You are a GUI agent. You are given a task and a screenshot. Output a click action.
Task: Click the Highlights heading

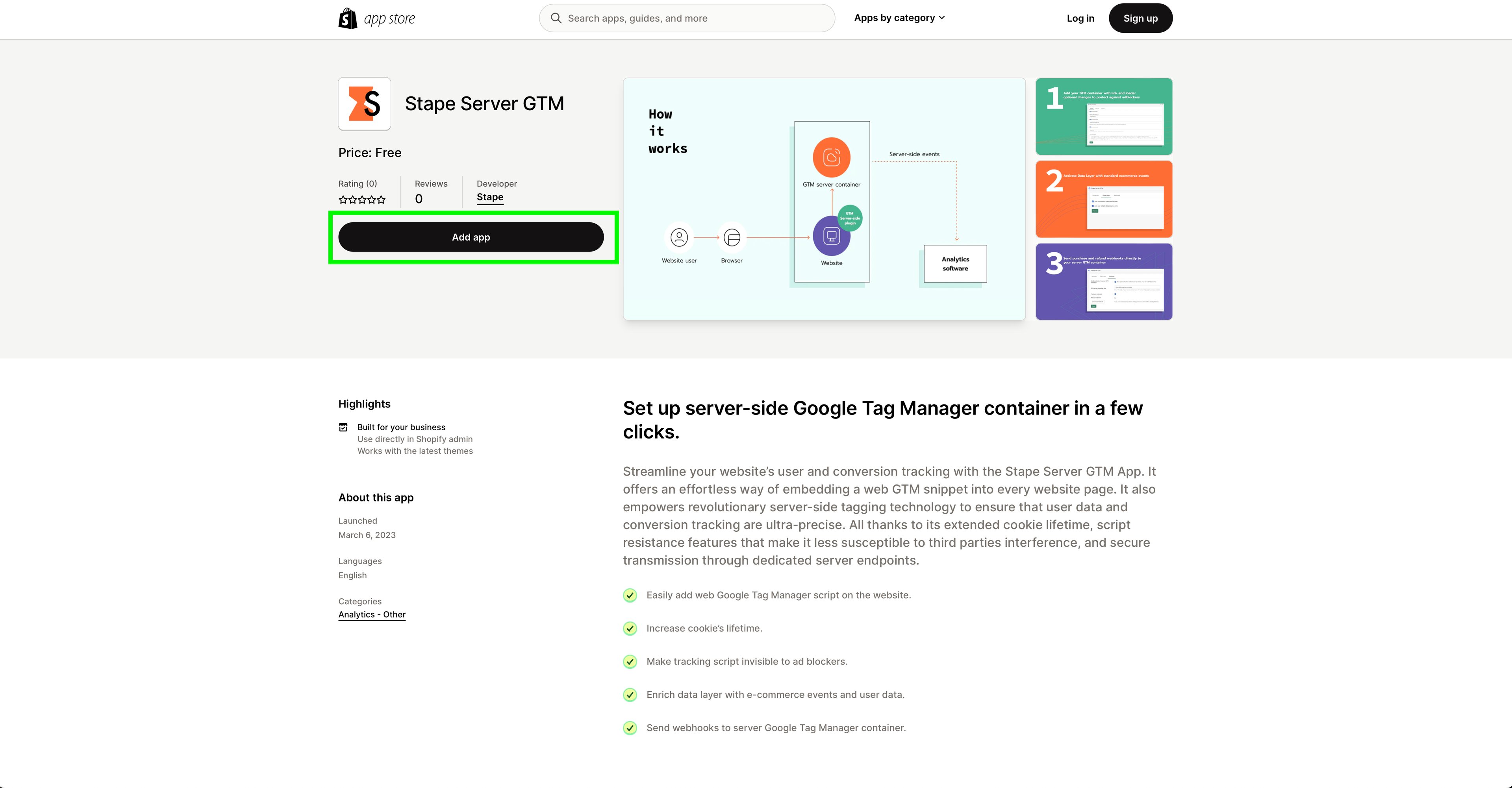(x=364, y=404)
